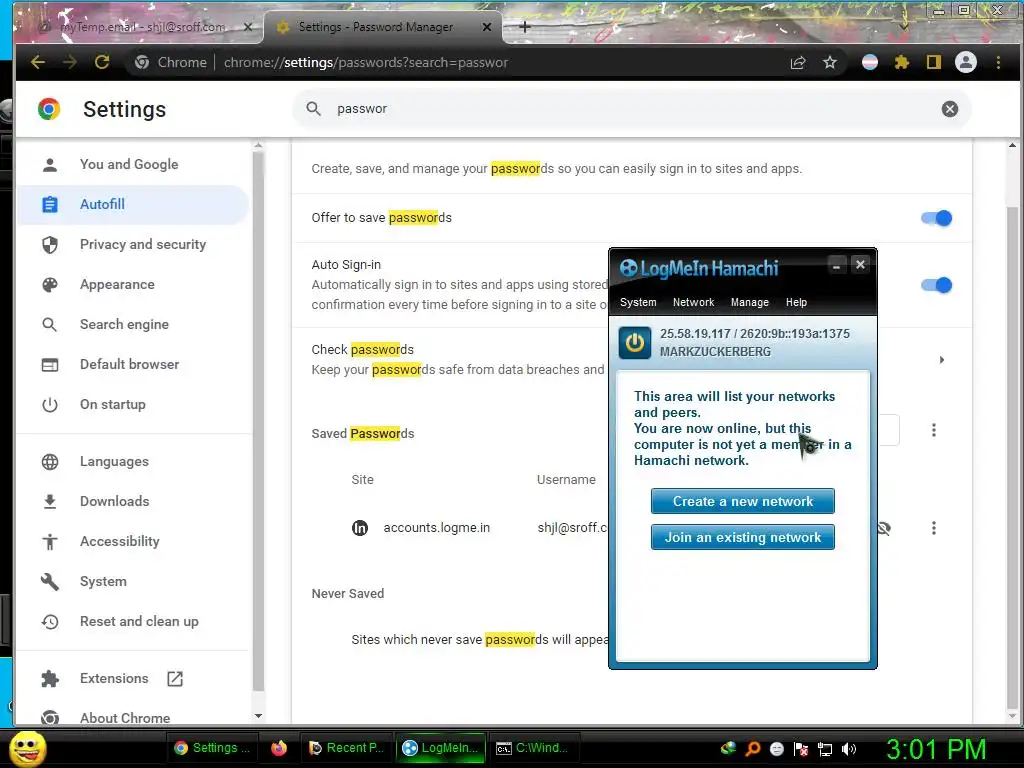Open About Chrome page

pos(133,717)
